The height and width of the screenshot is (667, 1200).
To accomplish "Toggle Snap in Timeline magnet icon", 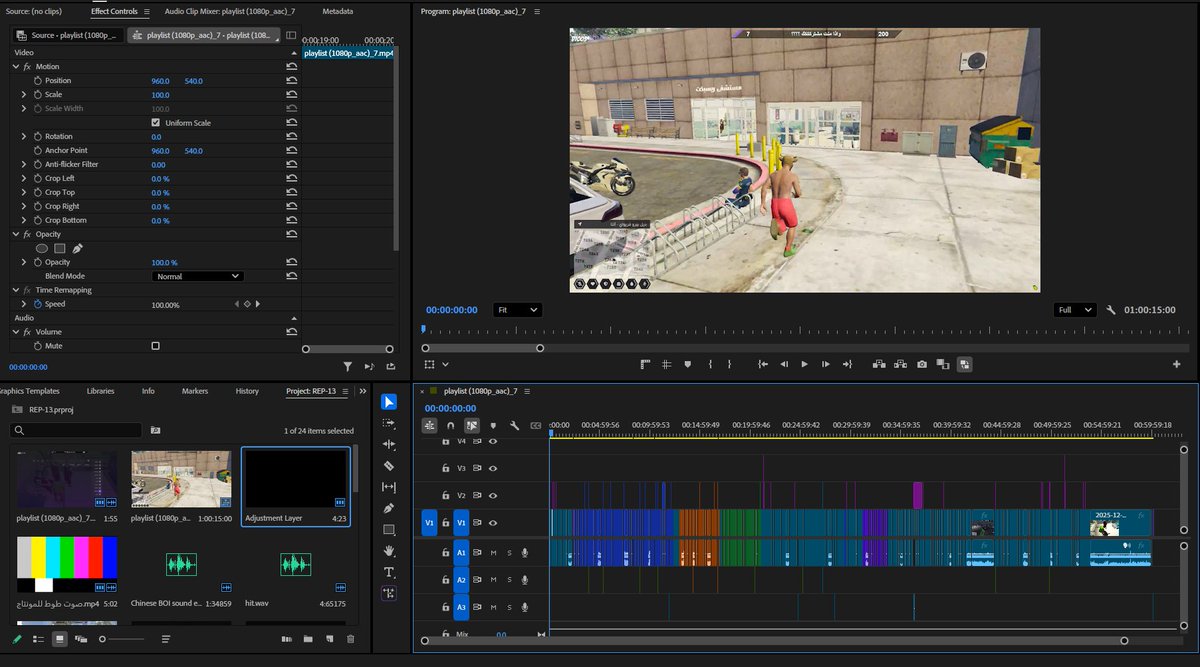I will coord(451,425).
